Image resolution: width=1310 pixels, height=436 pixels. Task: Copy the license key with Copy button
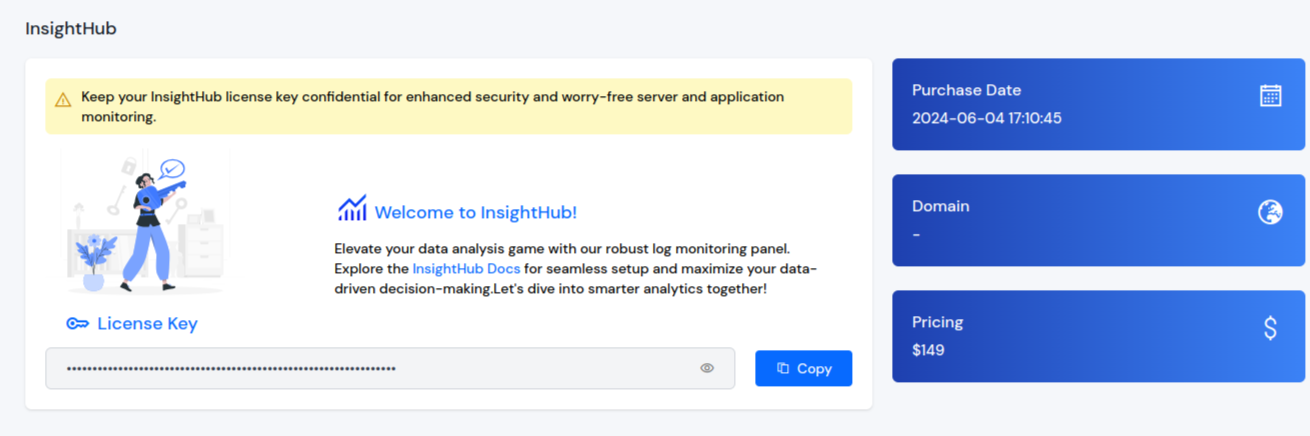click(x=803, y=368)
